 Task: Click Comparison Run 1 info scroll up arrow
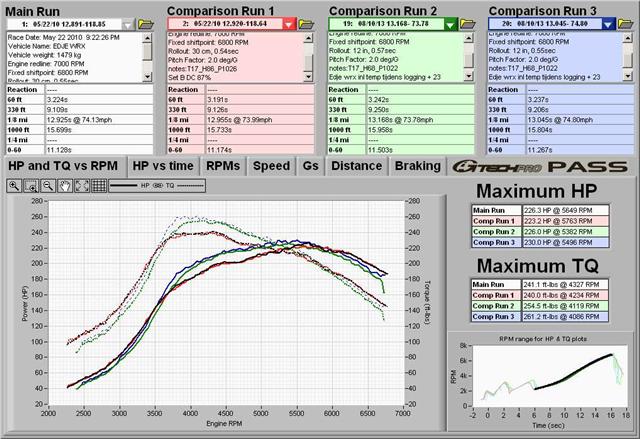(x=309, y=38)
